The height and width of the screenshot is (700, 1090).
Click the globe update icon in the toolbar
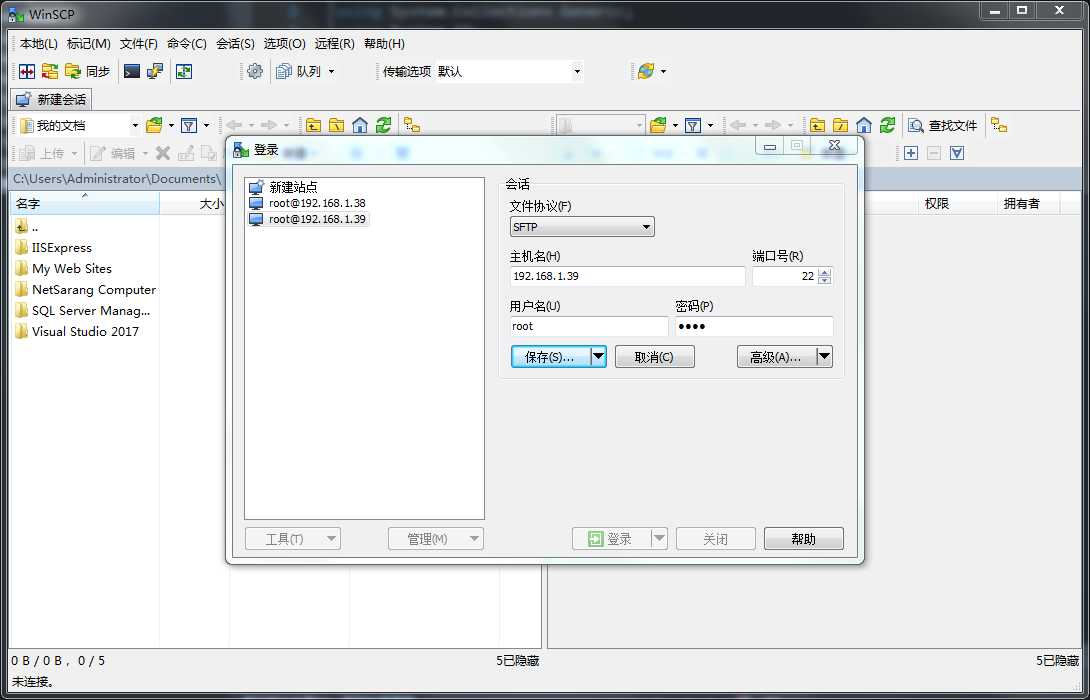646,71
